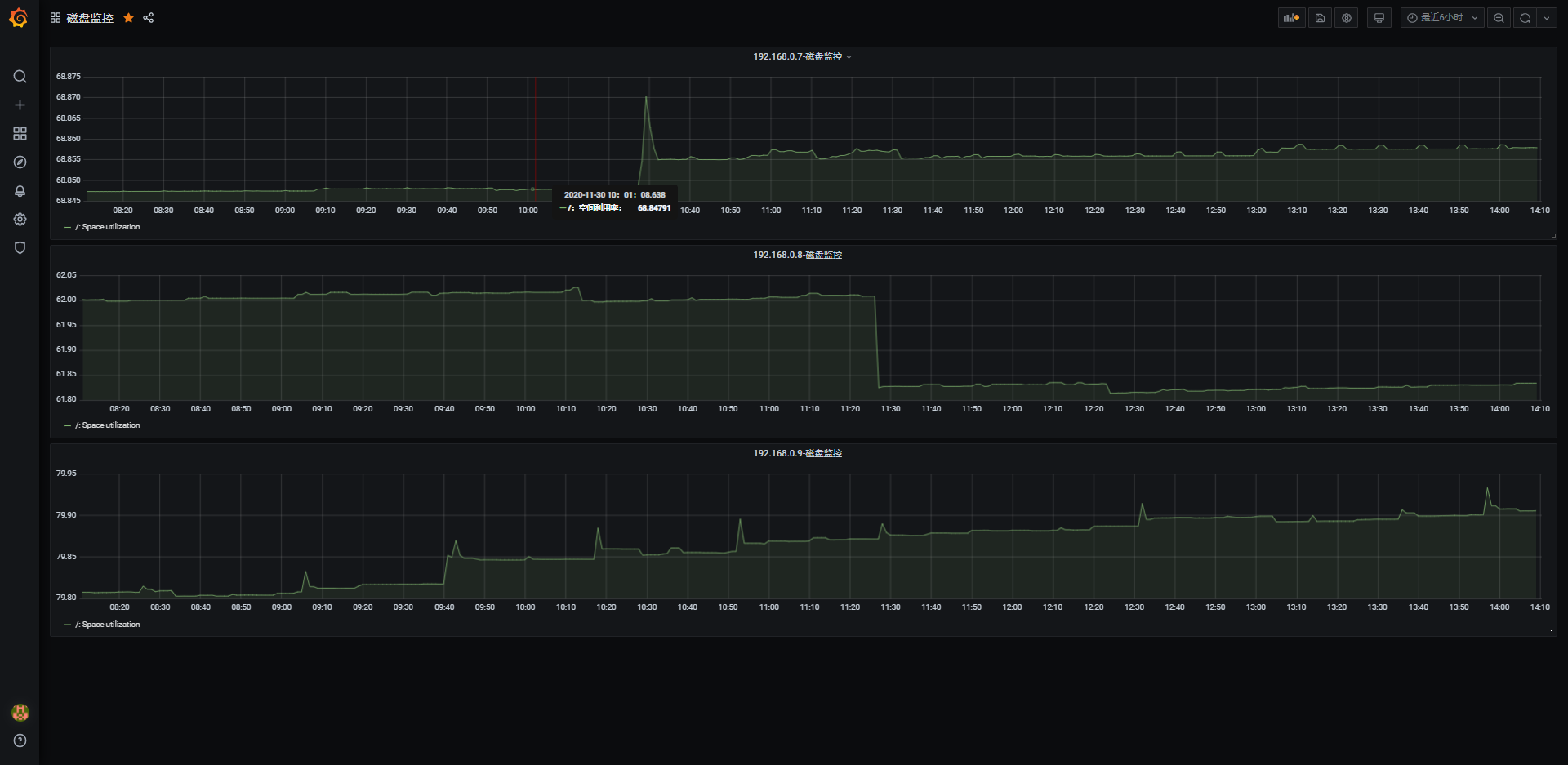Open the time range picker dropdown

point(1442,18)
